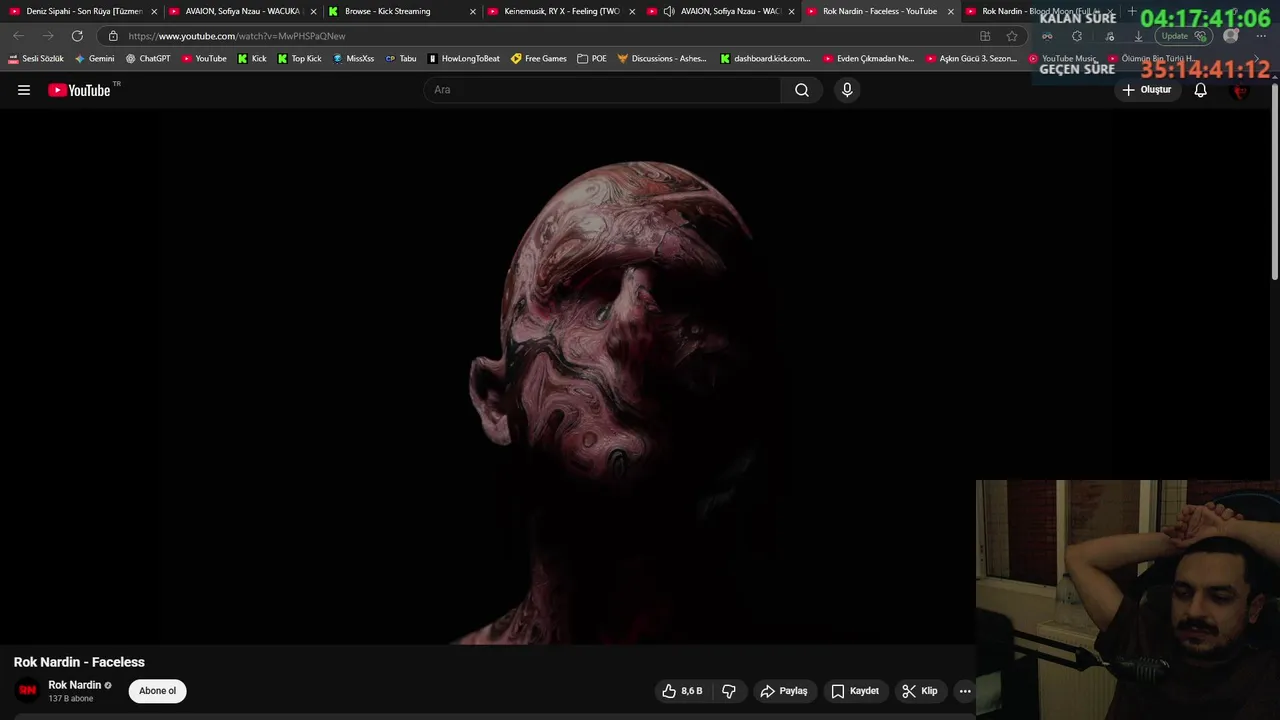Open the media control music note icon
This screenshot has width=1280, height=720.
tap(1110, 36)
